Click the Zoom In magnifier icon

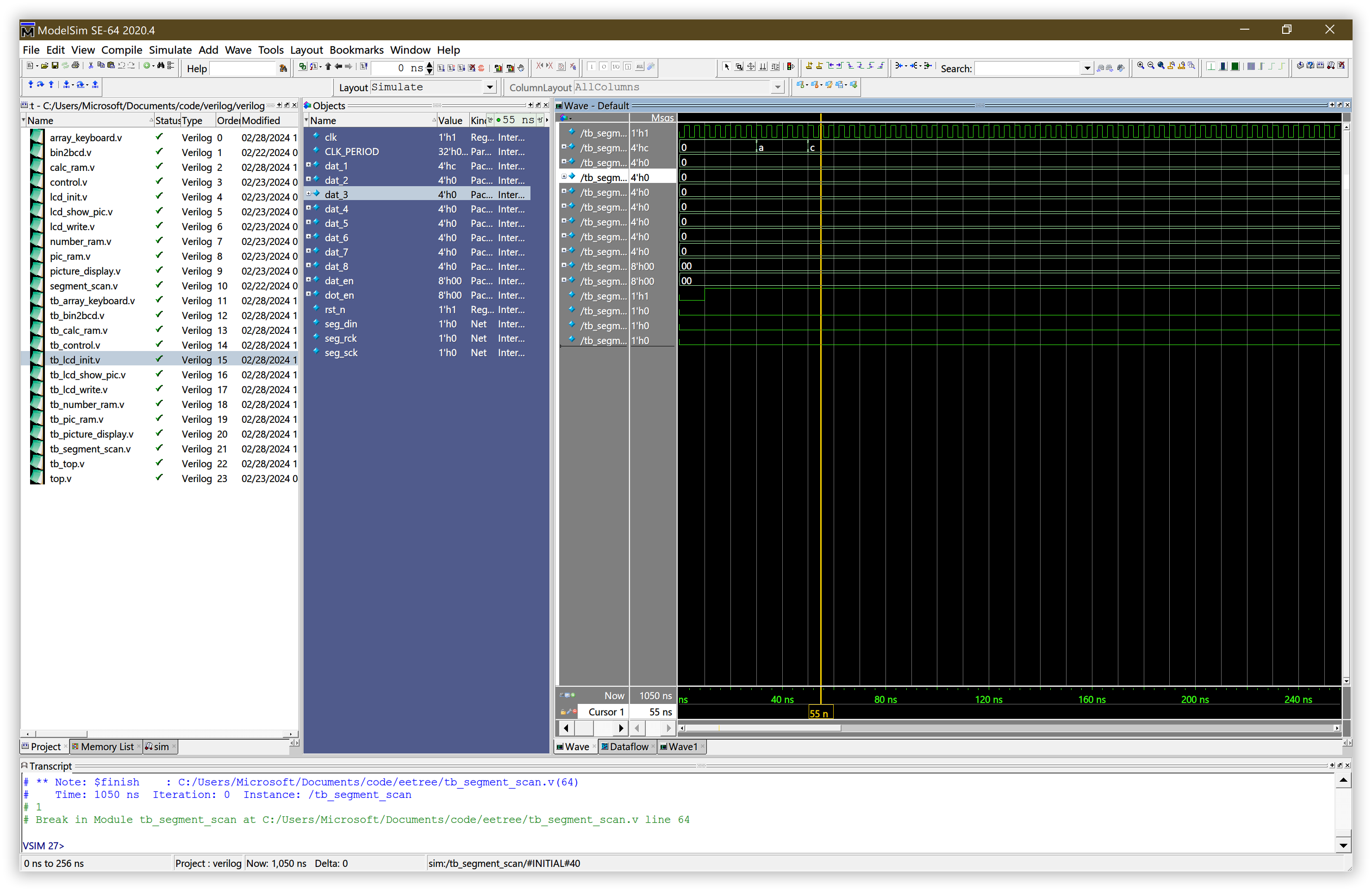click(x=1140, y=66)
